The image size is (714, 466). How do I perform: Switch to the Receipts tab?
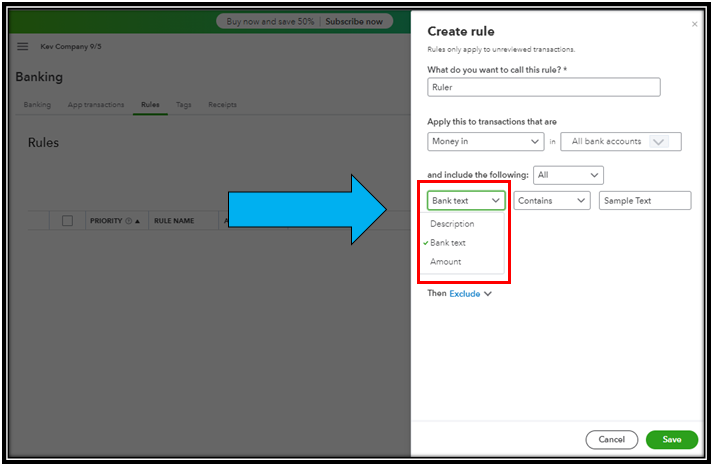[222, 105]
